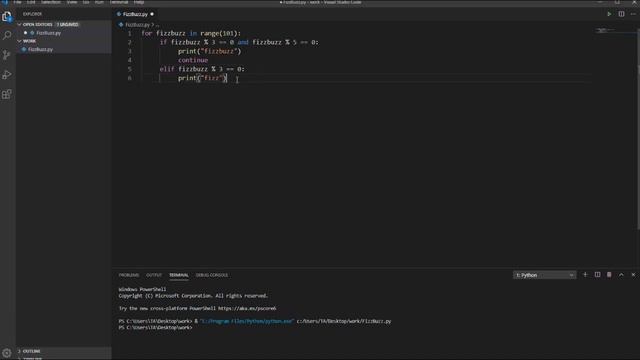Viewport: 640px width, 360px height.
Task: Collapse the WORK folder section
Action: click(19, 41)
